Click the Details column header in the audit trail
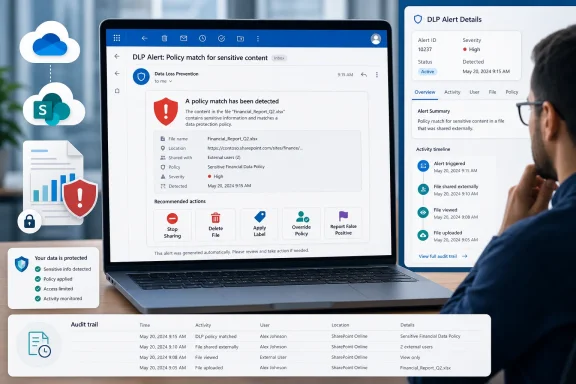 click(407, 325)
